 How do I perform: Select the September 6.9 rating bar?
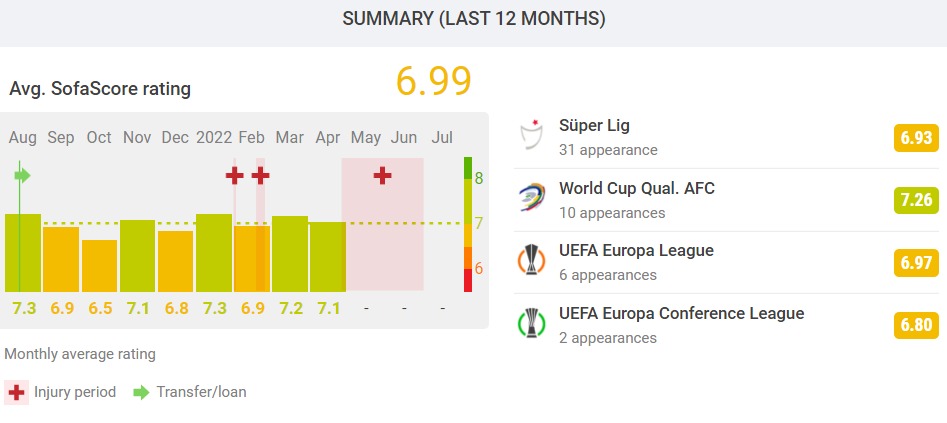61,258
